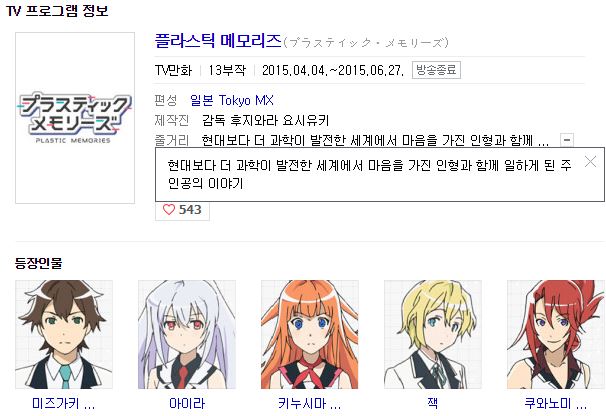Open the 잭 character name link

tap(433, 403)
